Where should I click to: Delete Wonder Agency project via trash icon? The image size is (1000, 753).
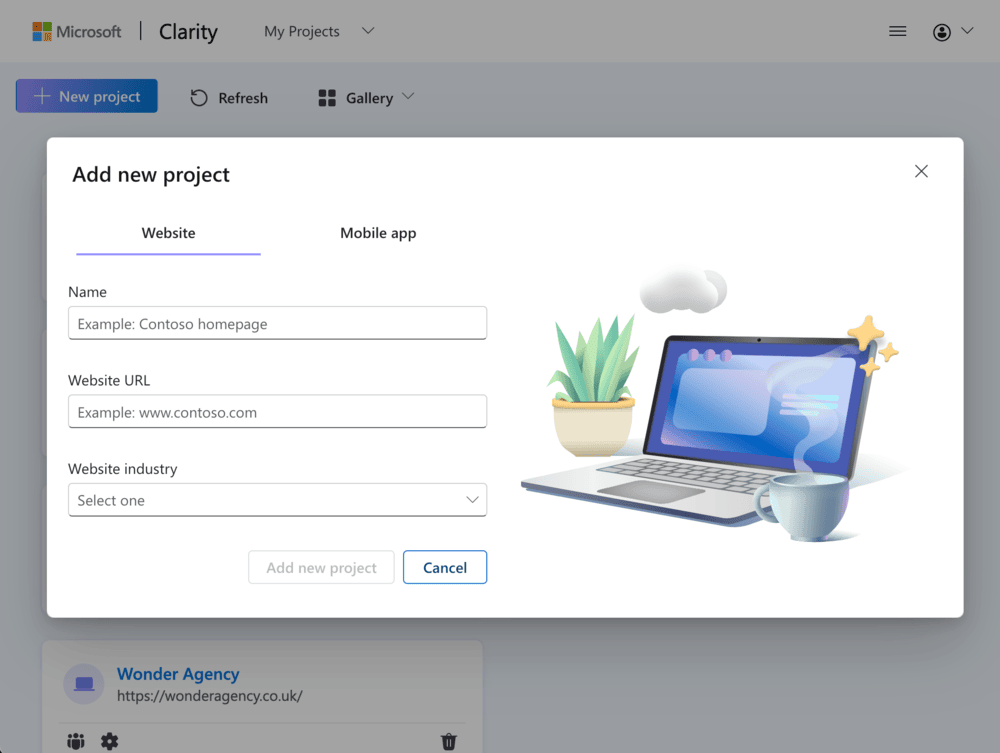(449, 741)
